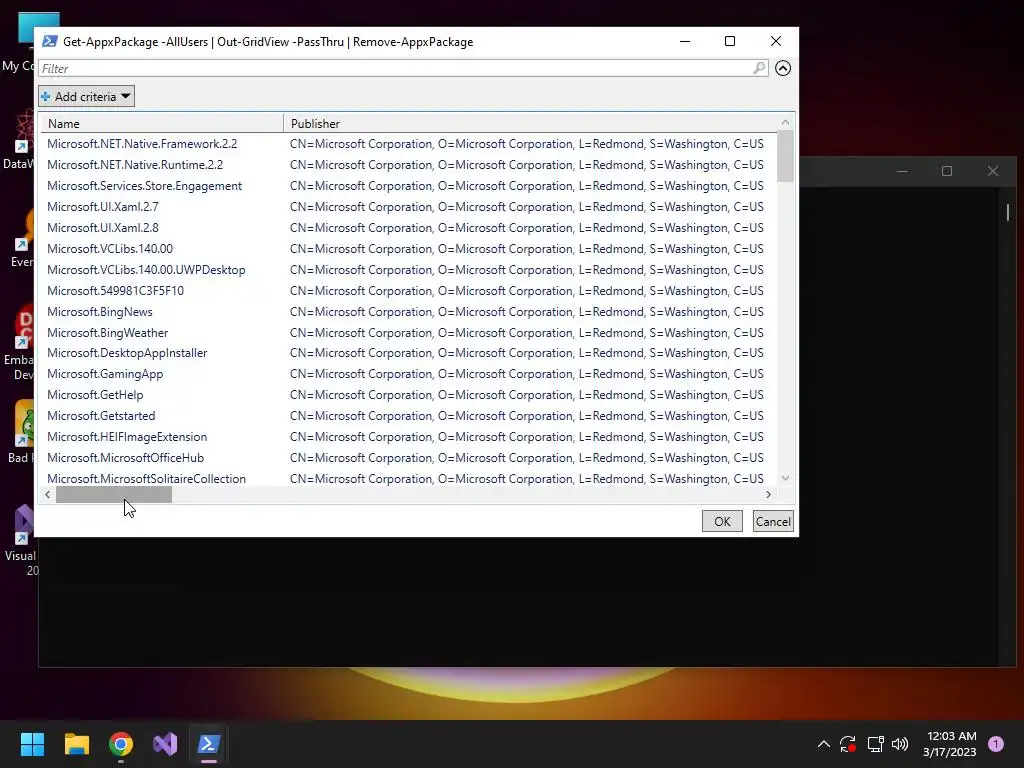Viewport: 1024px width, 768px height.
Task: Select Microsoft.NET.Native.Runtime.2.2 row
Action: click(x=408, y=165)
